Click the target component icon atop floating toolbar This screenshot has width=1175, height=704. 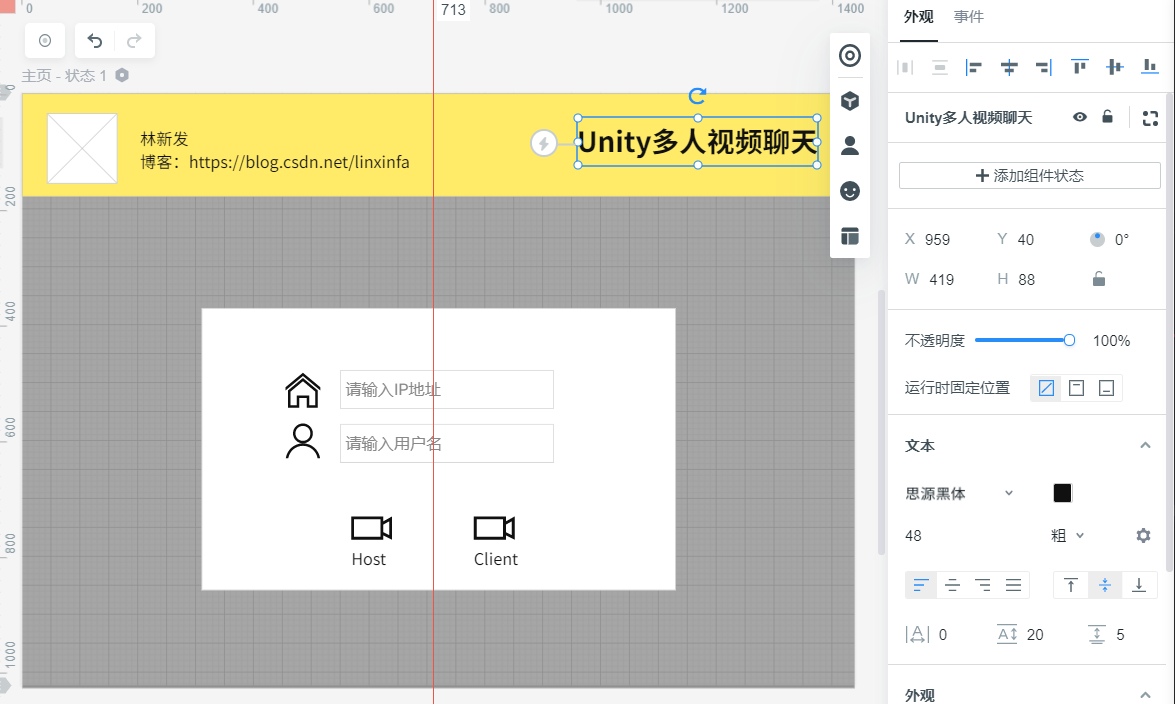849,56
